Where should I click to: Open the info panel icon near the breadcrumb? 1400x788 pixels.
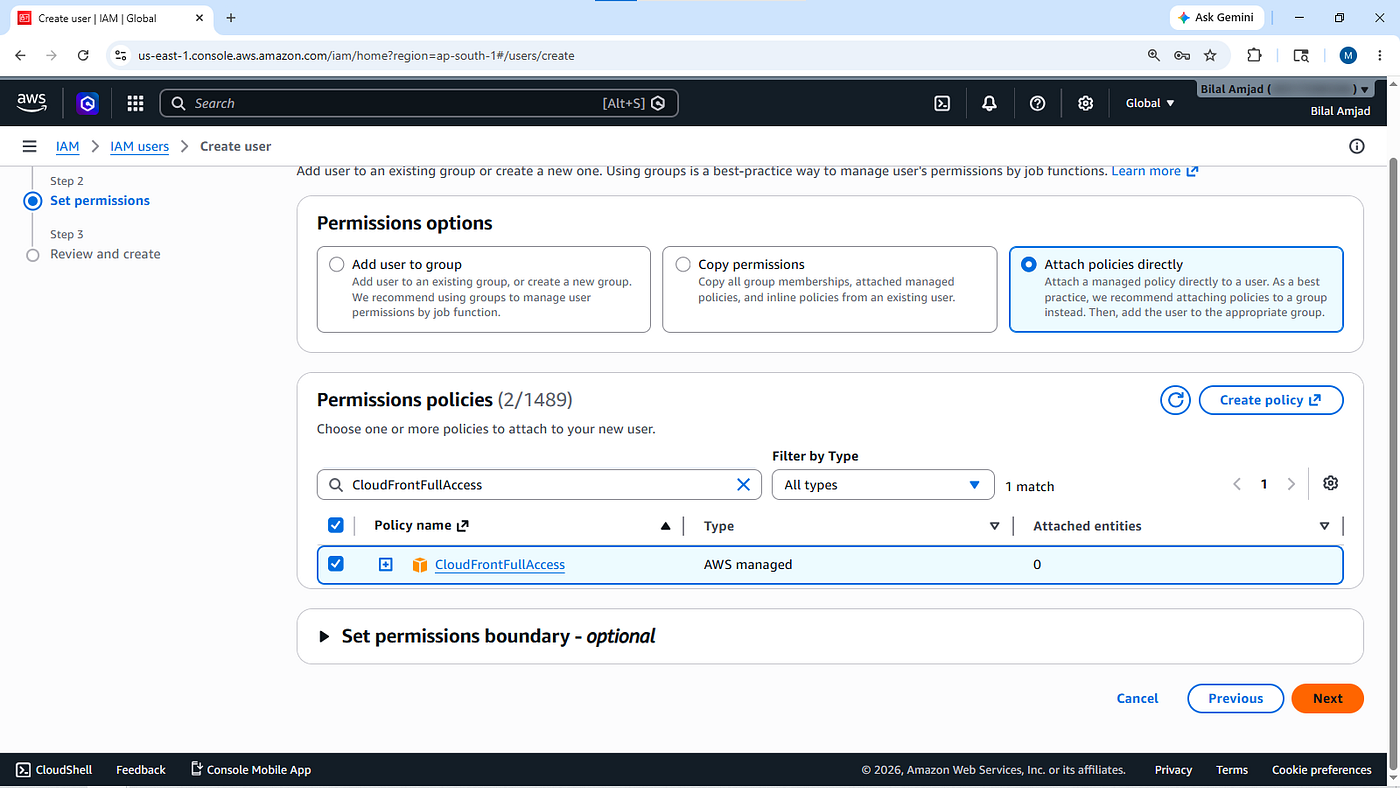1357,146
